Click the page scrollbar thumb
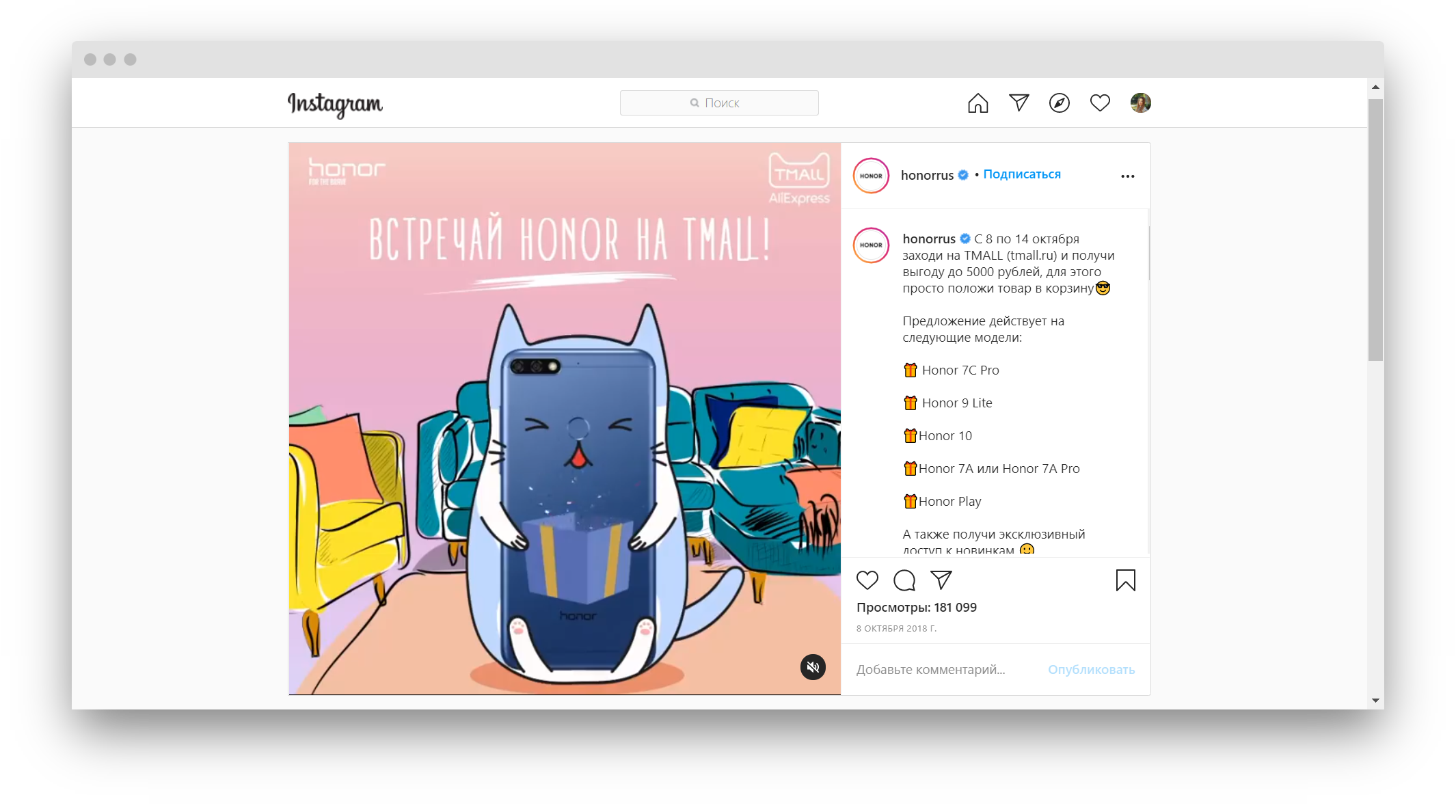 coord(1375,230)
